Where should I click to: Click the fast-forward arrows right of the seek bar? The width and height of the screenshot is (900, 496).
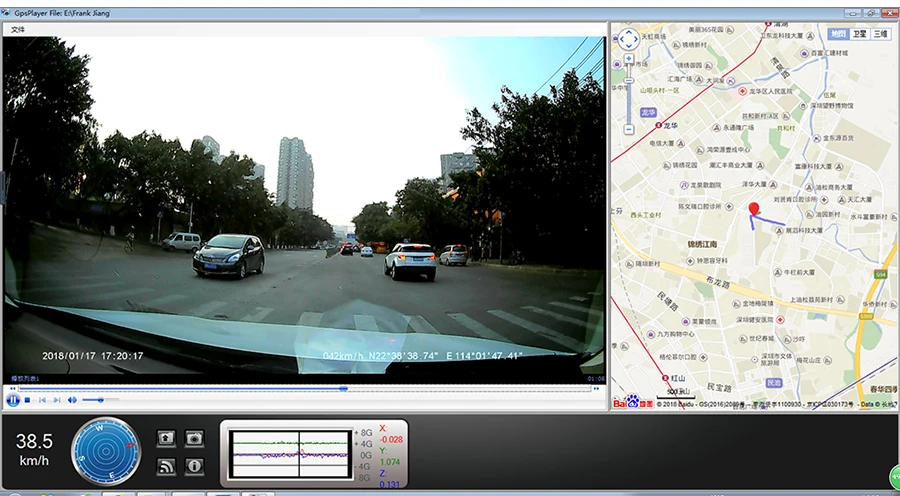point(596,389)
